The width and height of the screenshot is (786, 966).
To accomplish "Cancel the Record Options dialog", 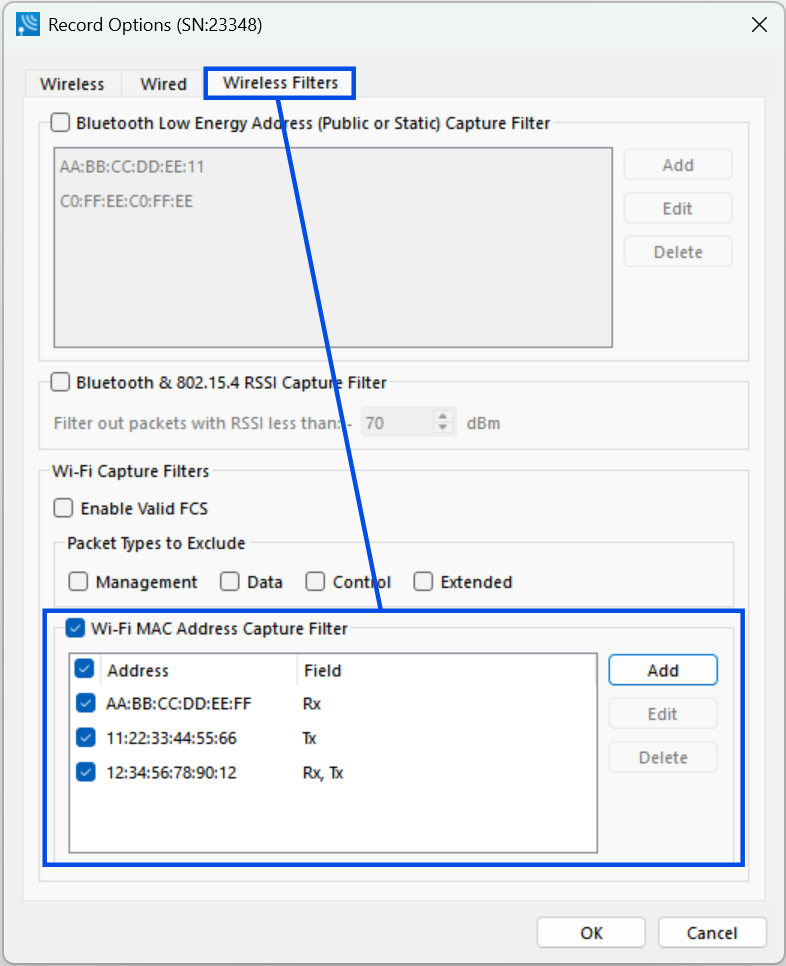I will click(712, 933).
